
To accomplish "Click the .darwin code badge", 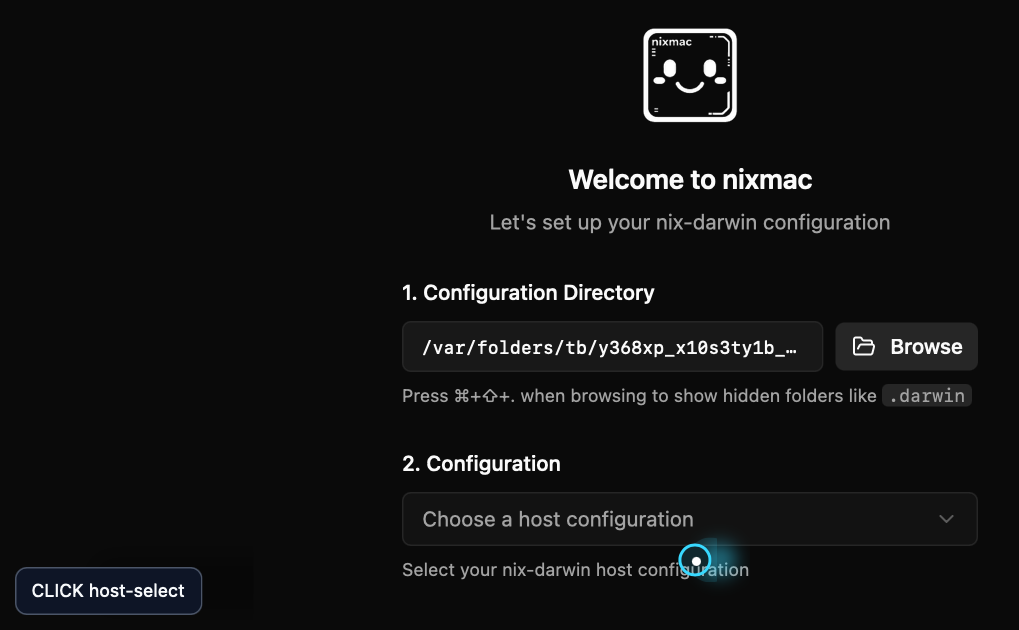I will coord(927,395).
